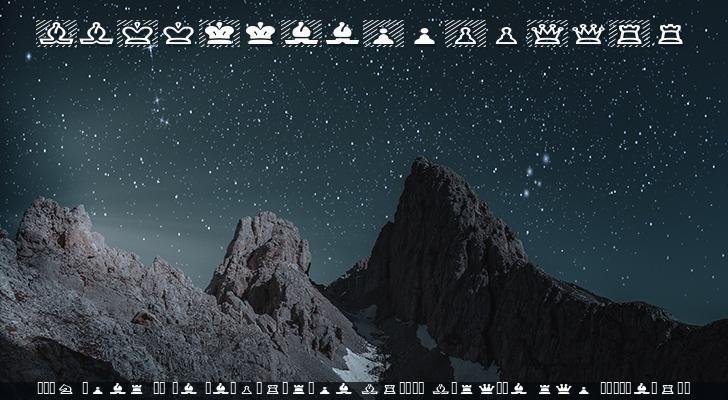
Task: Select the outlined queen on plain background
Action: point(588,34)
